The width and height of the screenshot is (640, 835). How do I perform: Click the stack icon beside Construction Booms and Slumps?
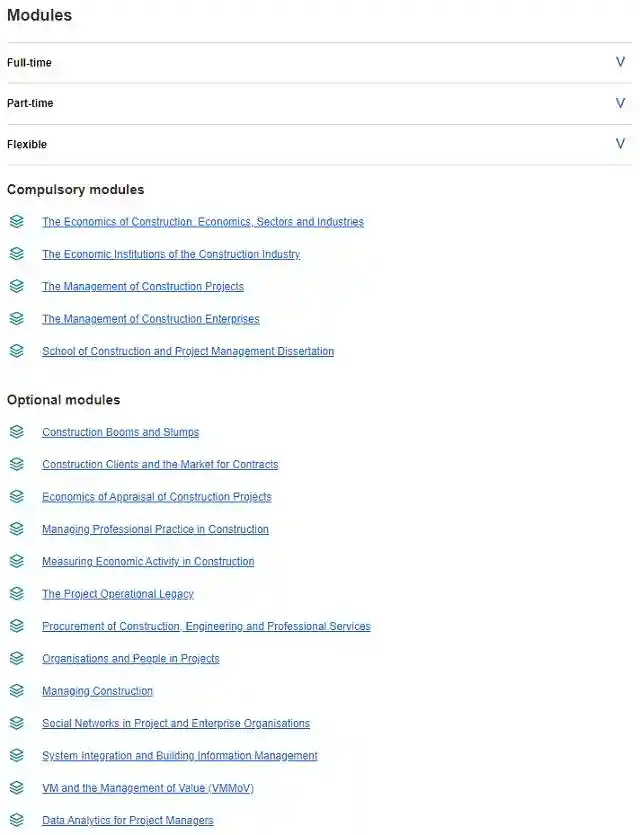tap(16, 432)
